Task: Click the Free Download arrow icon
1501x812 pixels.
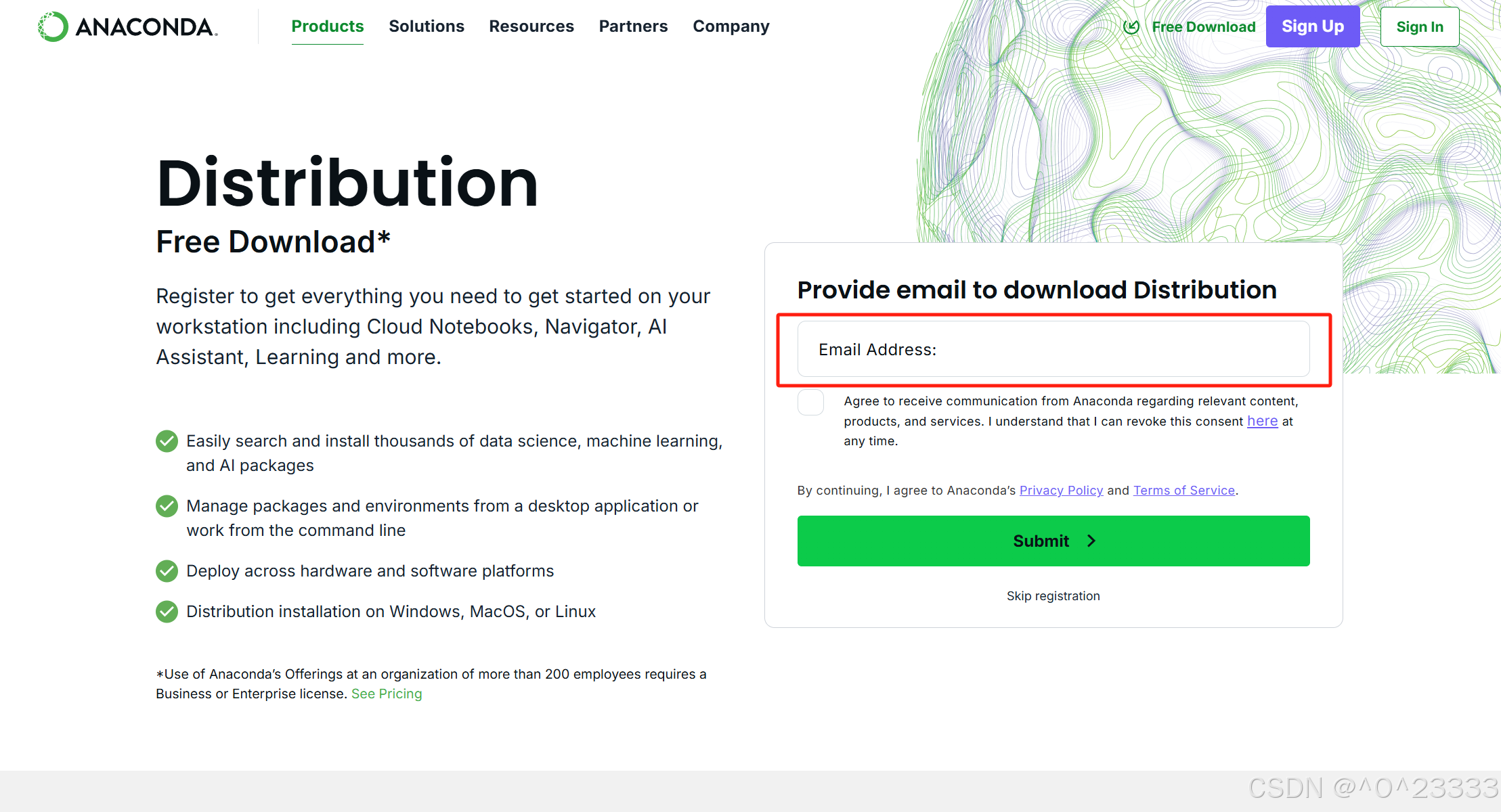Action: (1131, 27)
